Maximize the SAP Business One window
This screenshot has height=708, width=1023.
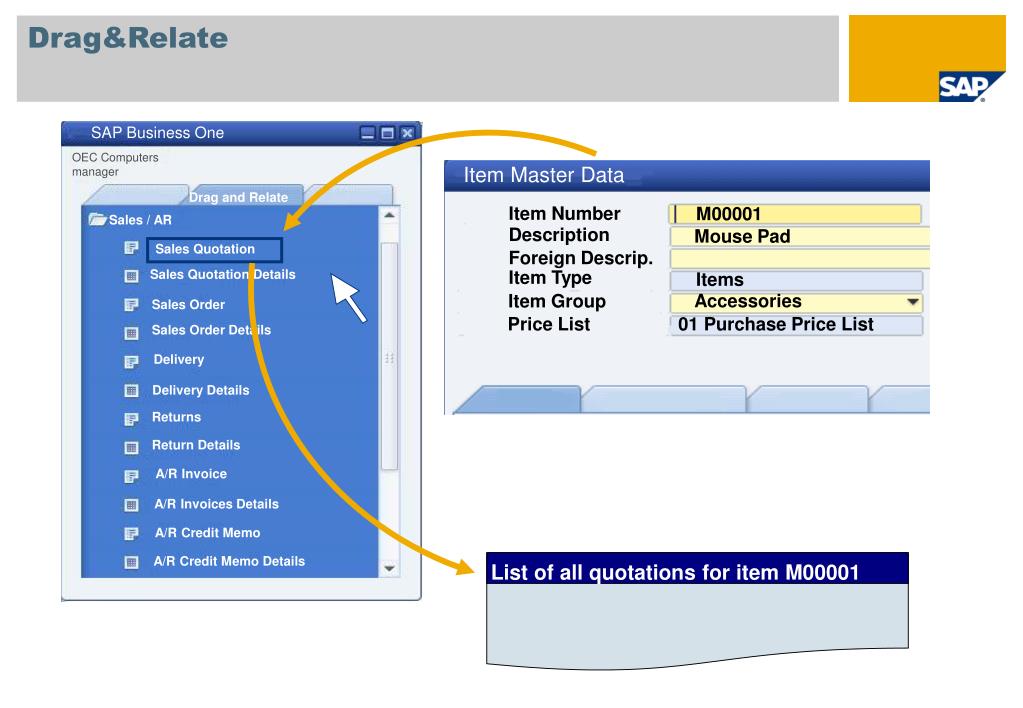pos(388,133)
